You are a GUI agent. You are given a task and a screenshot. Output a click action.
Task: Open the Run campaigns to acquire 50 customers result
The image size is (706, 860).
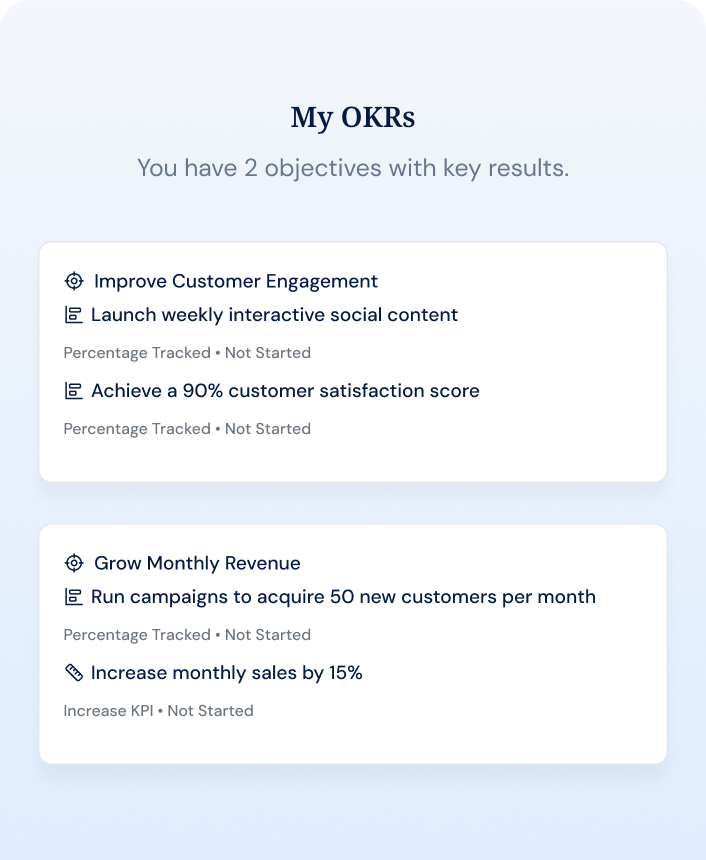click(x=343, y=597)
